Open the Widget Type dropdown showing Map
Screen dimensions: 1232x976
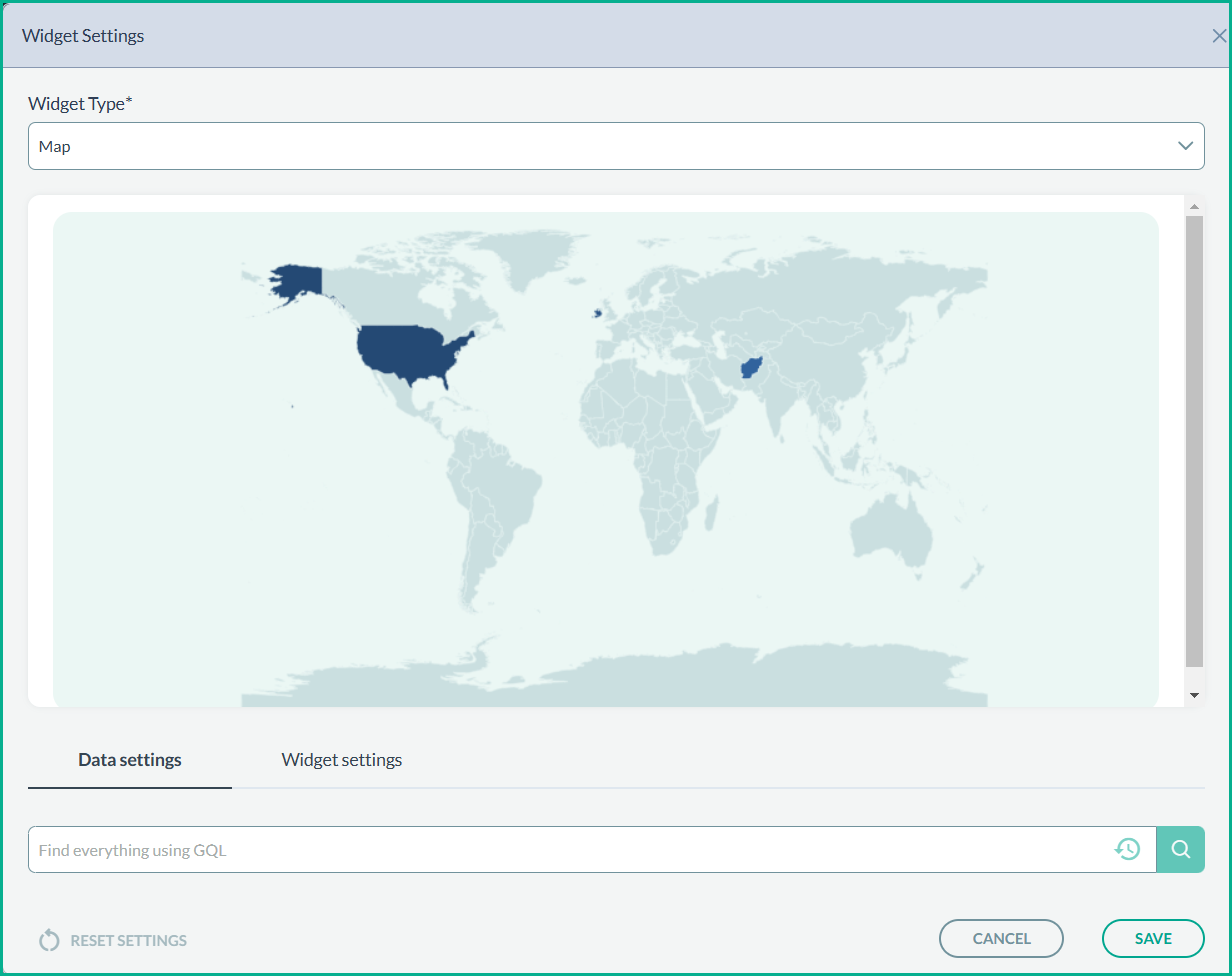coord(600,146)
